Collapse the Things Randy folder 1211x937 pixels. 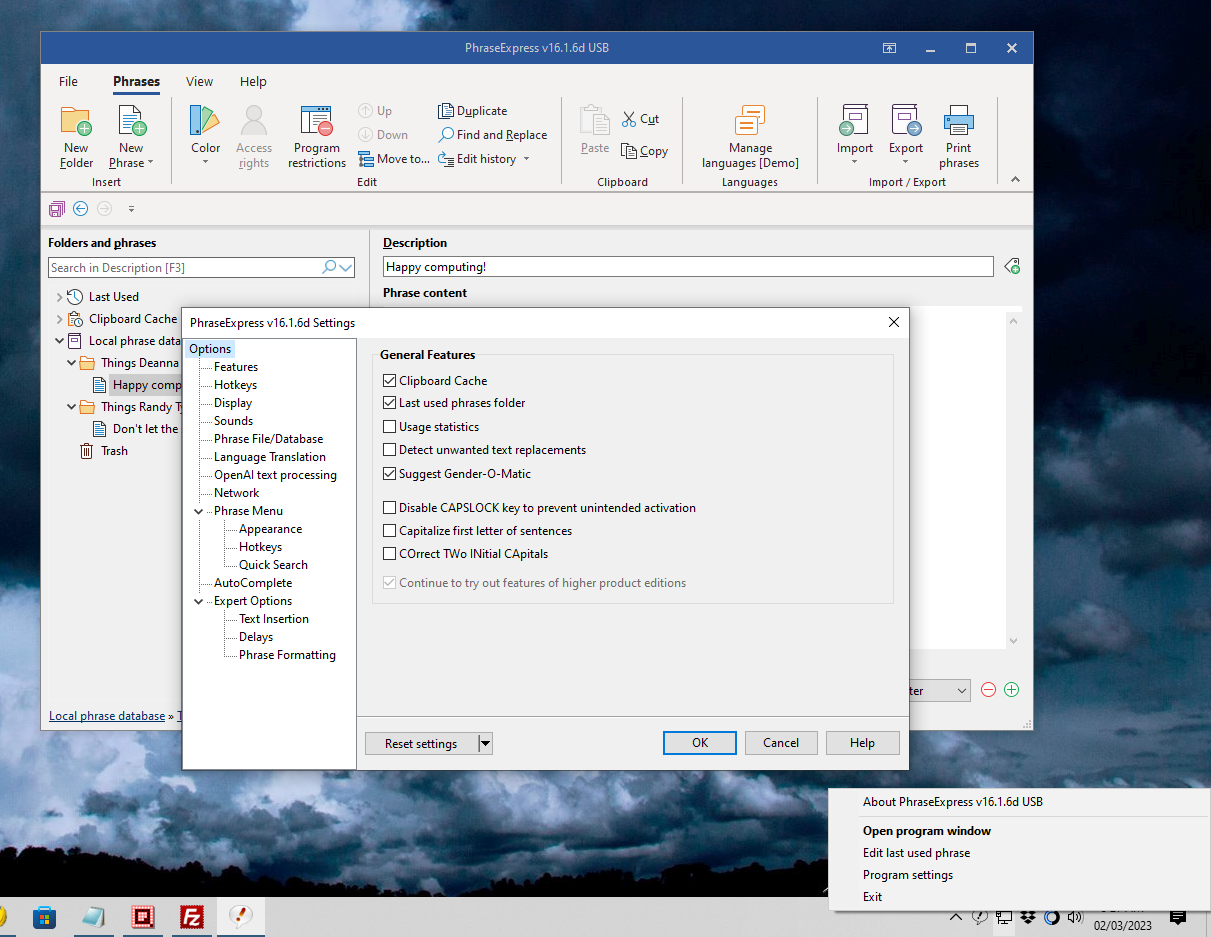71,407
